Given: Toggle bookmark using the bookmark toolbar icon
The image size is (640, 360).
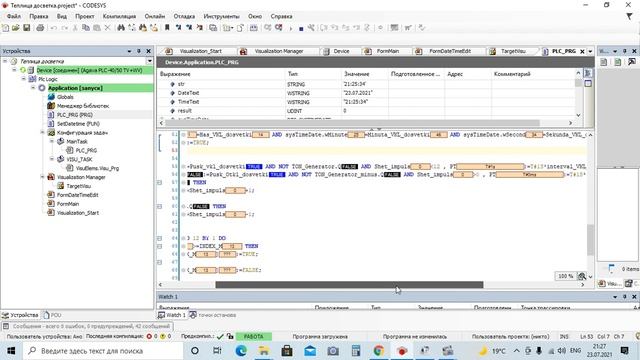Looking at the screenshot, I should pos(167,28).
